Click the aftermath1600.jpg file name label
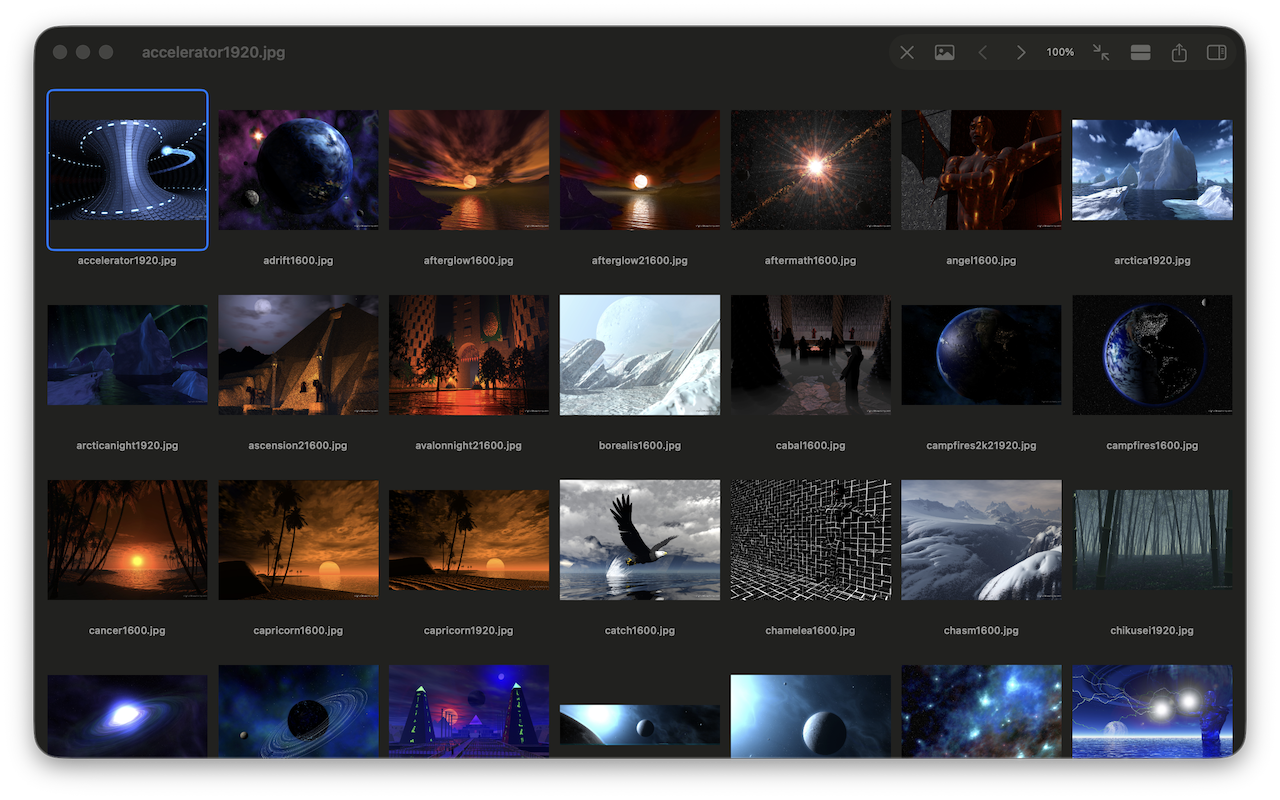 pos(811,260)
